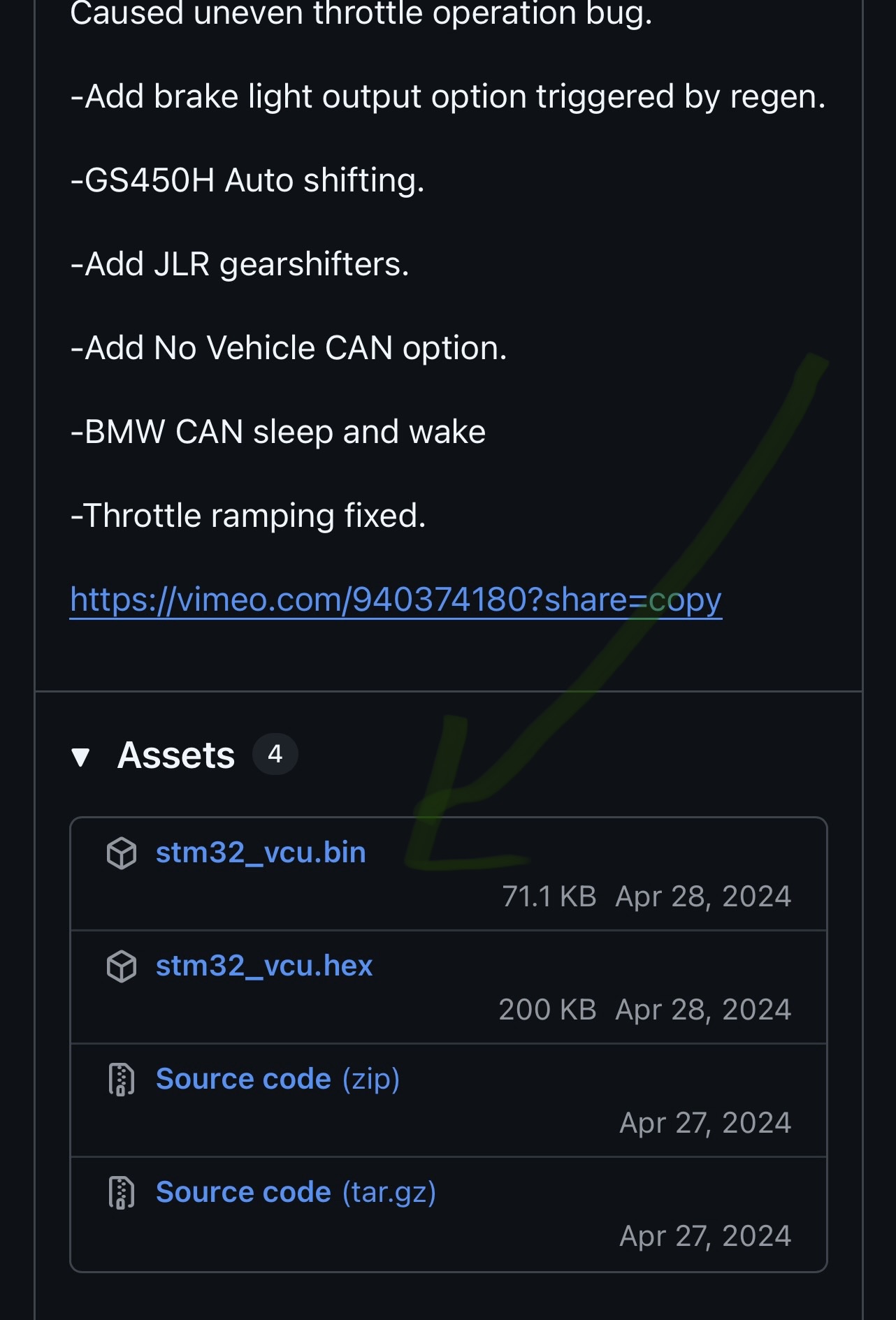Click the date of stm32_vcu.bin asset
Image resolution: width=896 pixels, height=1320 pixels.
point(703,897)
